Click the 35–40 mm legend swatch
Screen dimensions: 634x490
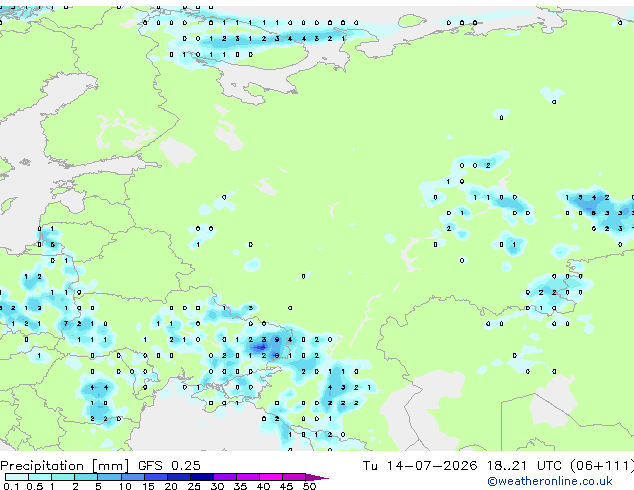point(247,477)
